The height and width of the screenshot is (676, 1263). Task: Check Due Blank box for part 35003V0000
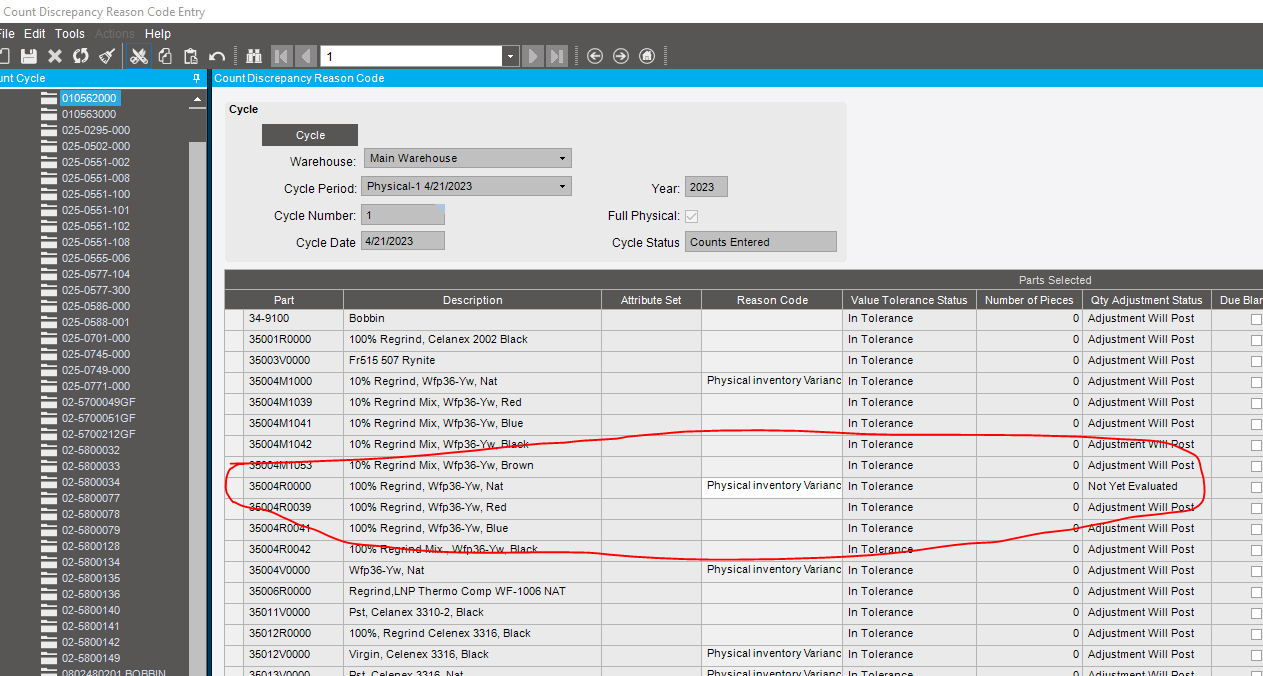pyautogui.click(x=1256, y=361)
